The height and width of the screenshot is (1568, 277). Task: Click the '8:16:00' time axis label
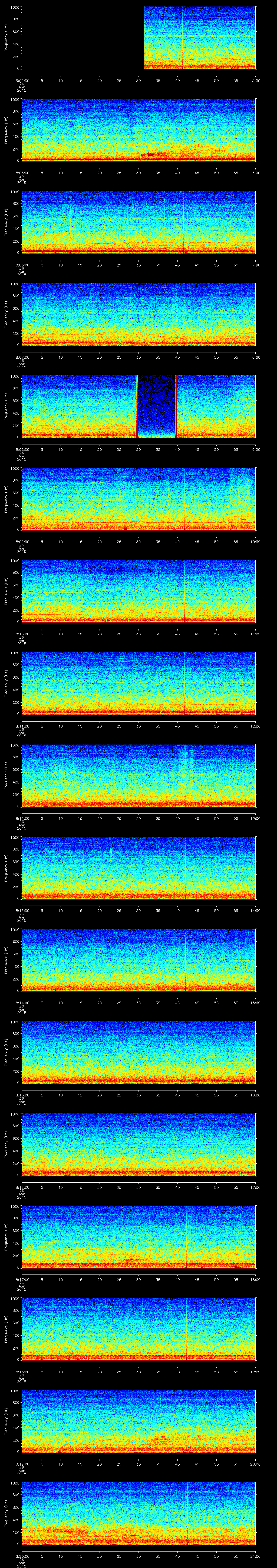click(x=22, y=1187)
